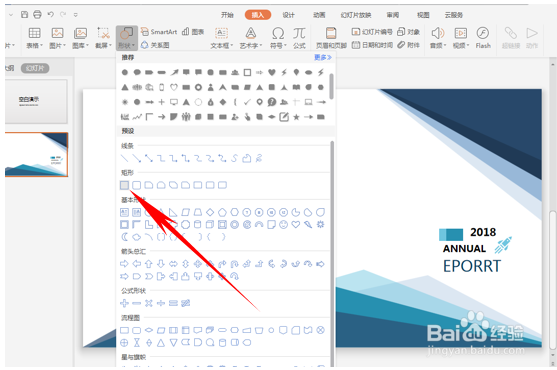
Task: Click the 附件 (Attachment) paperclip button
Action: [409, 45]
